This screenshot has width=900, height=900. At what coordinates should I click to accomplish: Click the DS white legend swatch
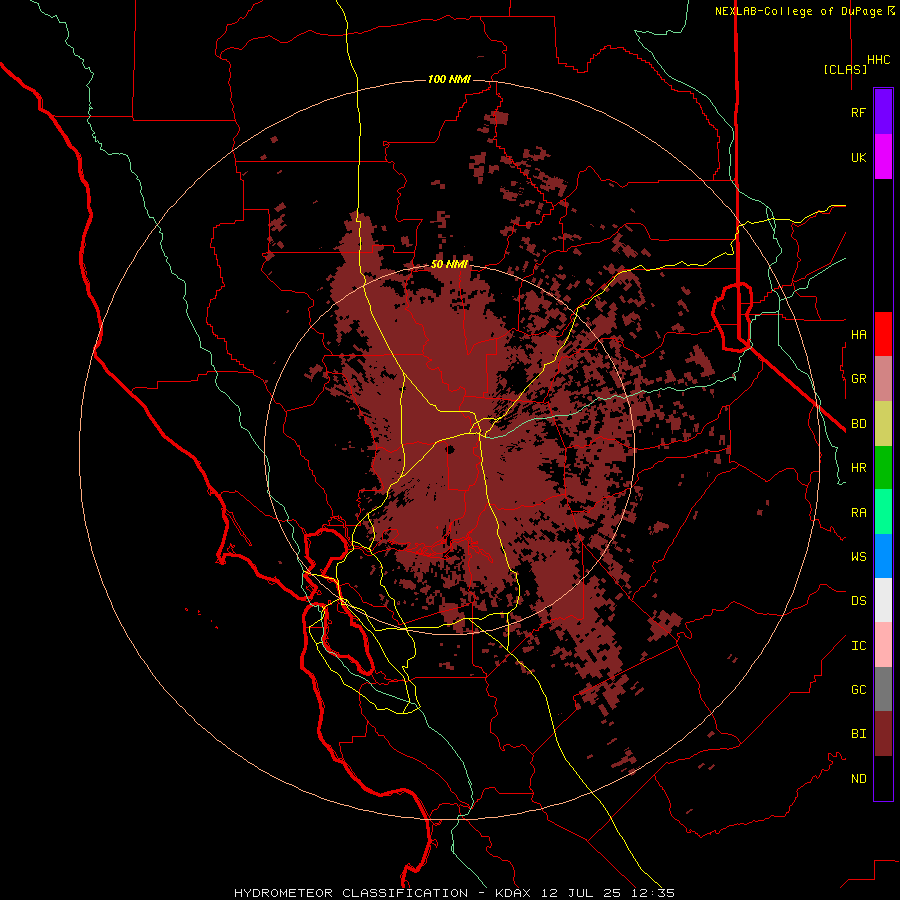883,600
